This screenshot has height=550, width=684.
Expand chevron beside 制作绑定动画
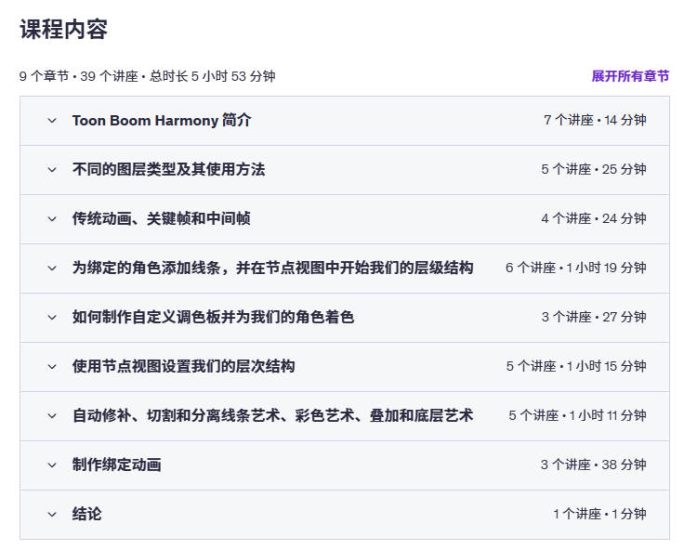(x=52, y=465)
